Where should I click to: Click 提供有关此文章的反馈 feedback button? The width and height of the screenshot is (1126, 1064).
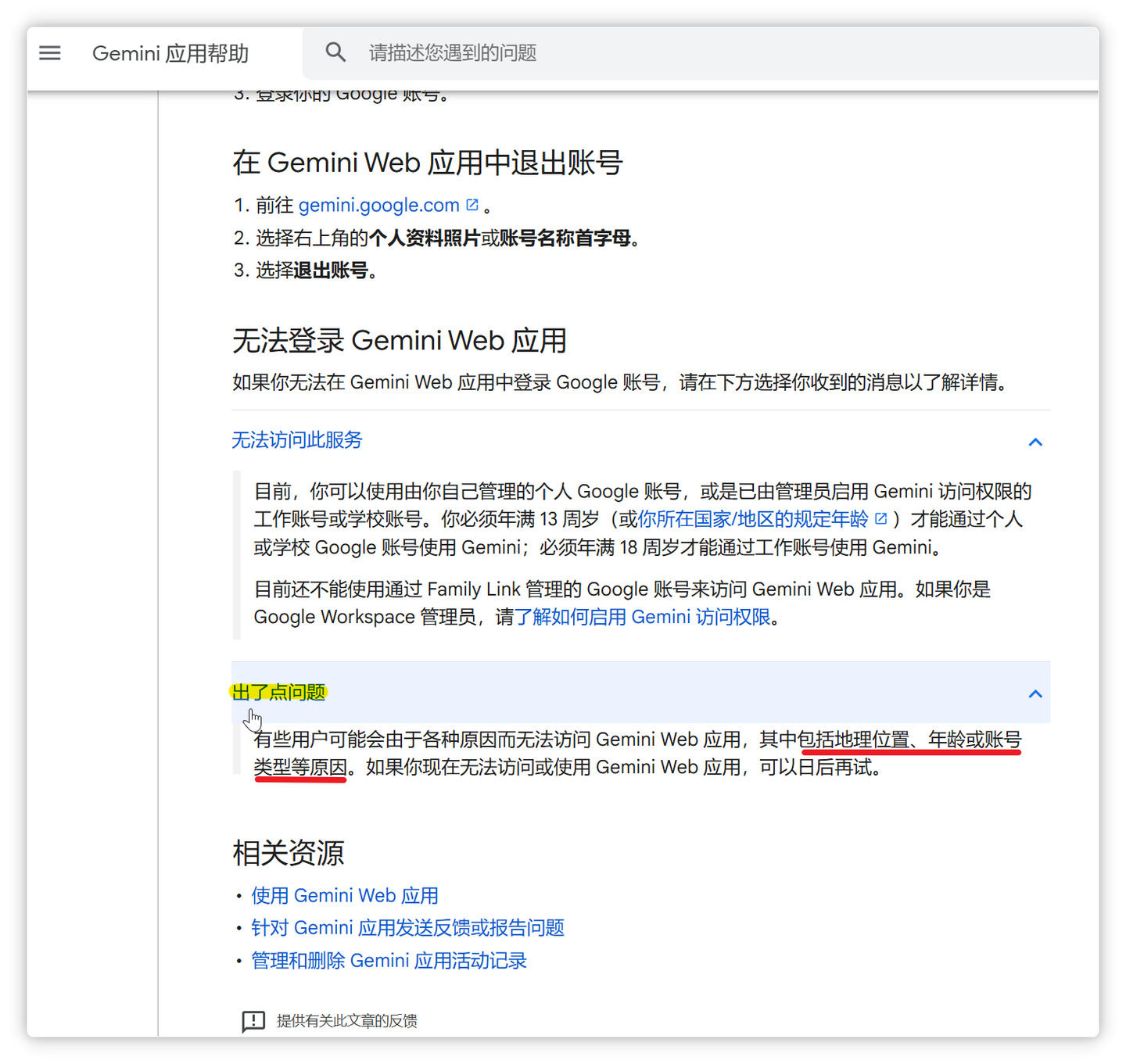pos(348,1021)
